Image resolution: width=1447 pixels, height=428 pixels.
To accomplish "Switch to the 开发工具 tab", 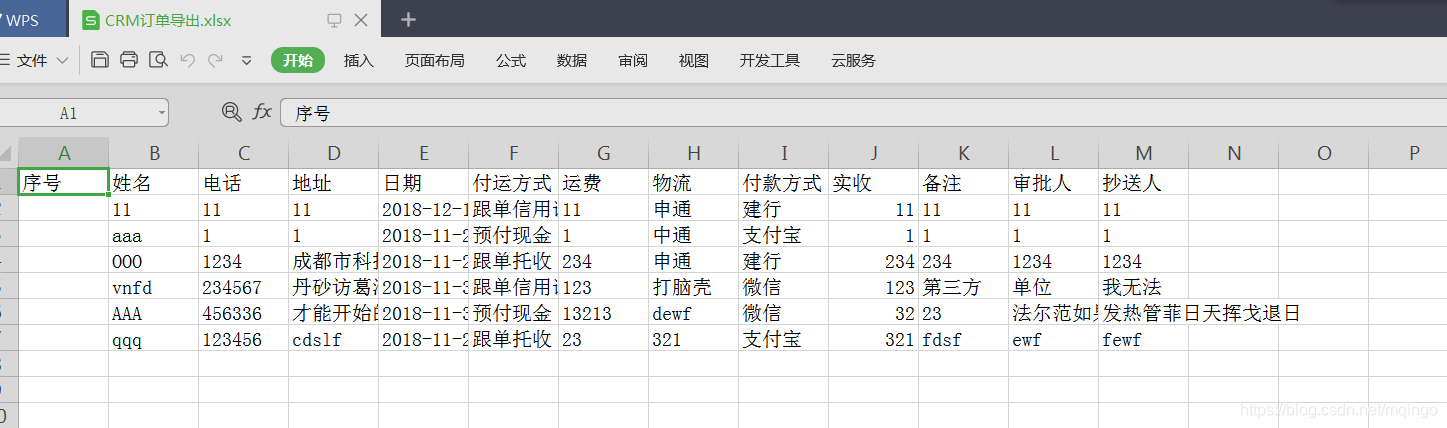I will 770,61.
